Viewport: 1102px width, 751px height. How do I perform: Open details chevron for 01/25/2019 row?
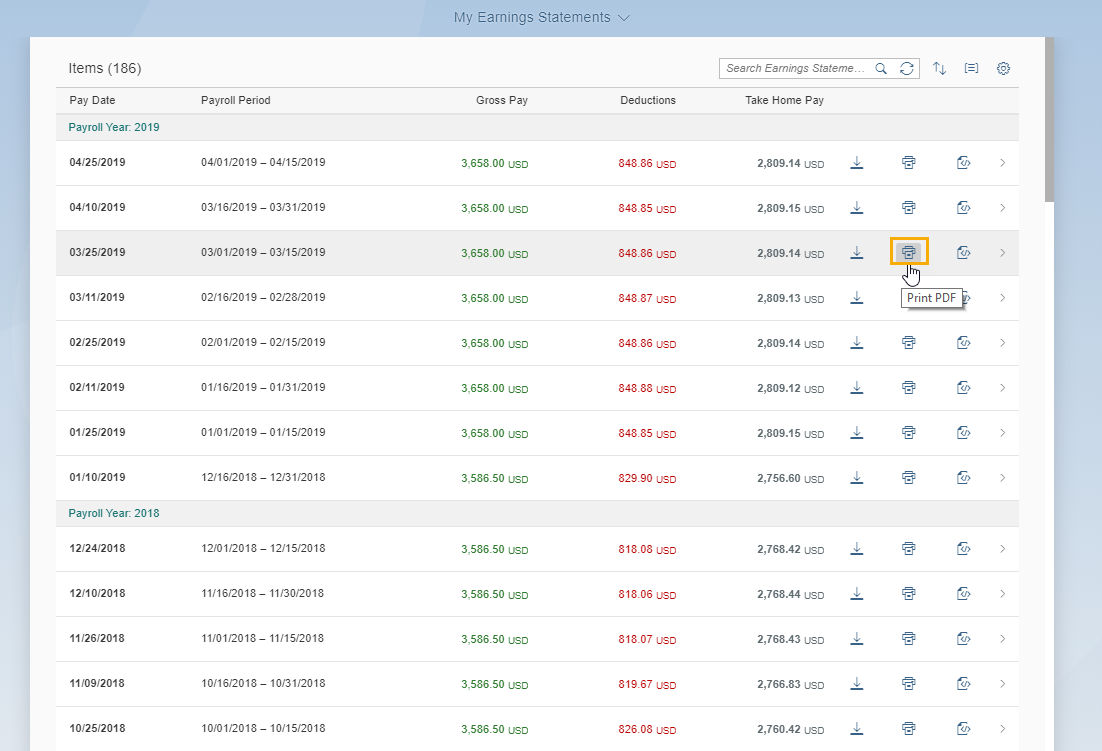1002,433
